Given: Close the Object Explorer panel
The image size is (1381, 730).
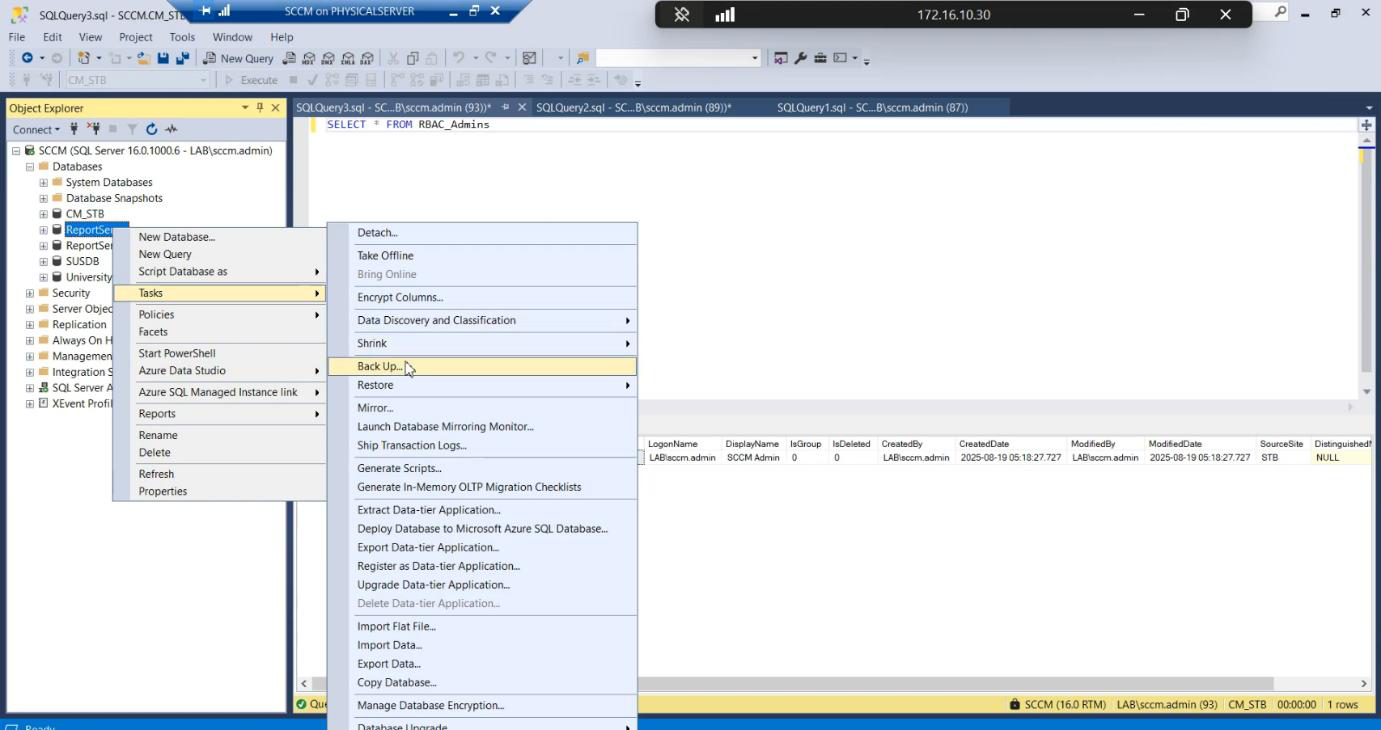Looking at the screenshot, I should click(275, 107).
